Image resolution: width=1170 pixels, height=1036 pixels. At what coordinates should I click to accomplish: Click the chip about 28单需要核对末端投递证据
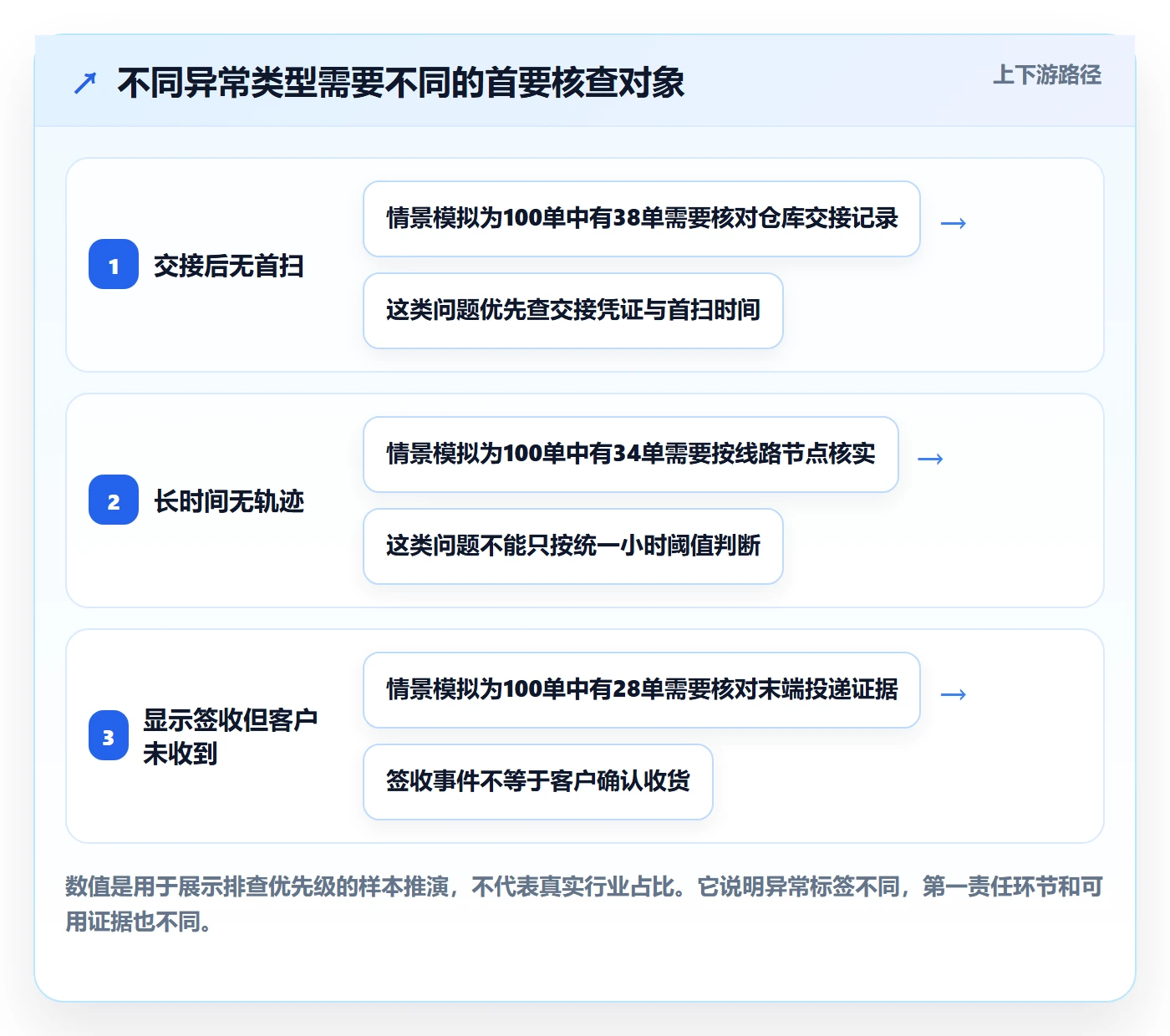[642, 690]
